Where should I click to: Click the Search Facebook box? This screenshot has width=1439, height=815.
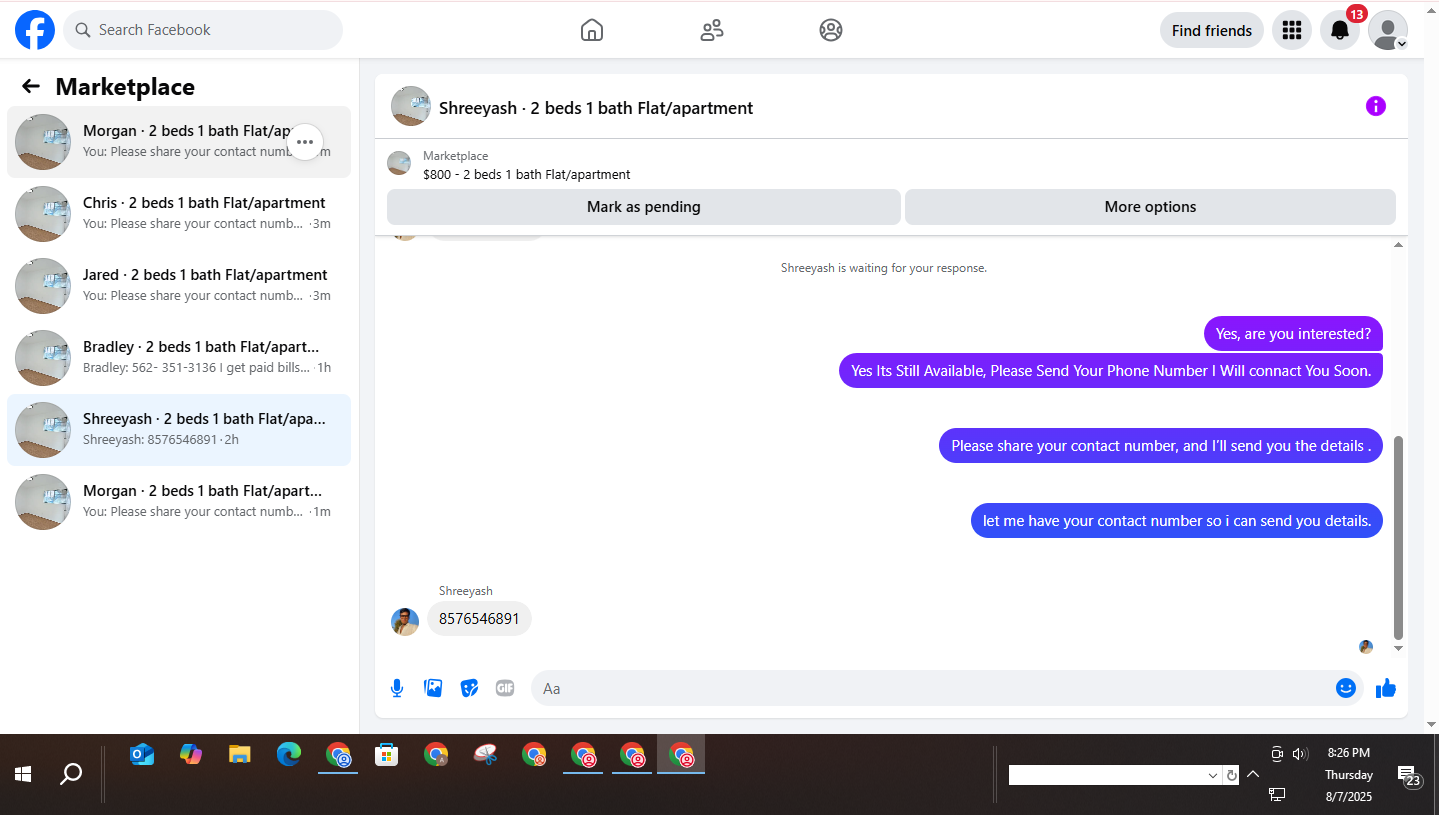tap(203, 30)
